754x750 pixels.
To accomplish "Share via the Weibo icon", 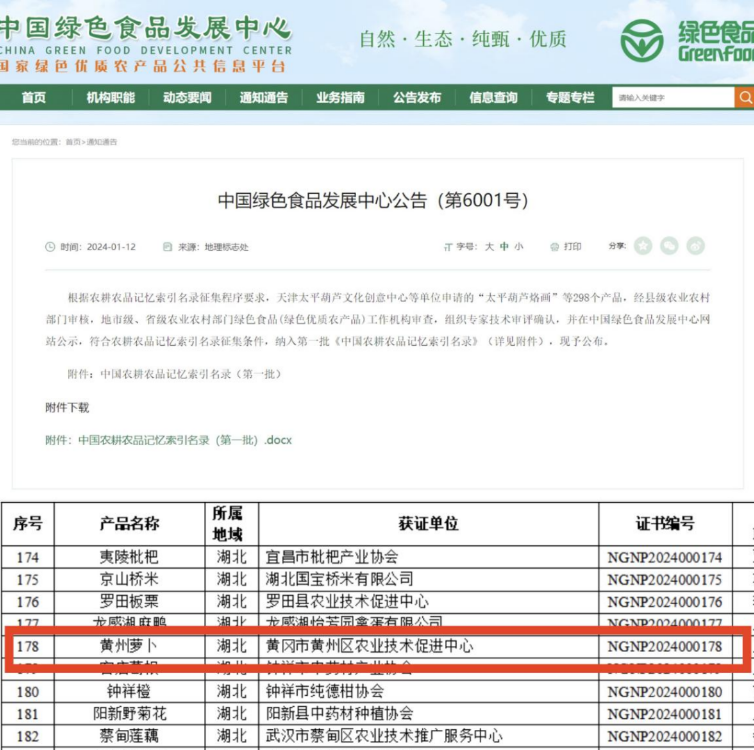I will (x=695, y=246).
